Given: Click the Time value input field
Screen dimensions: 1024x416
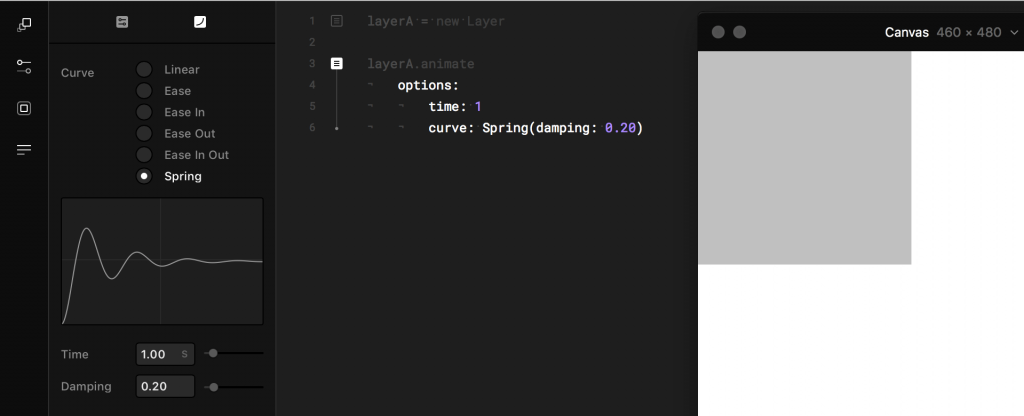Looking at the screenshot, I should click(x=165, y=354).
